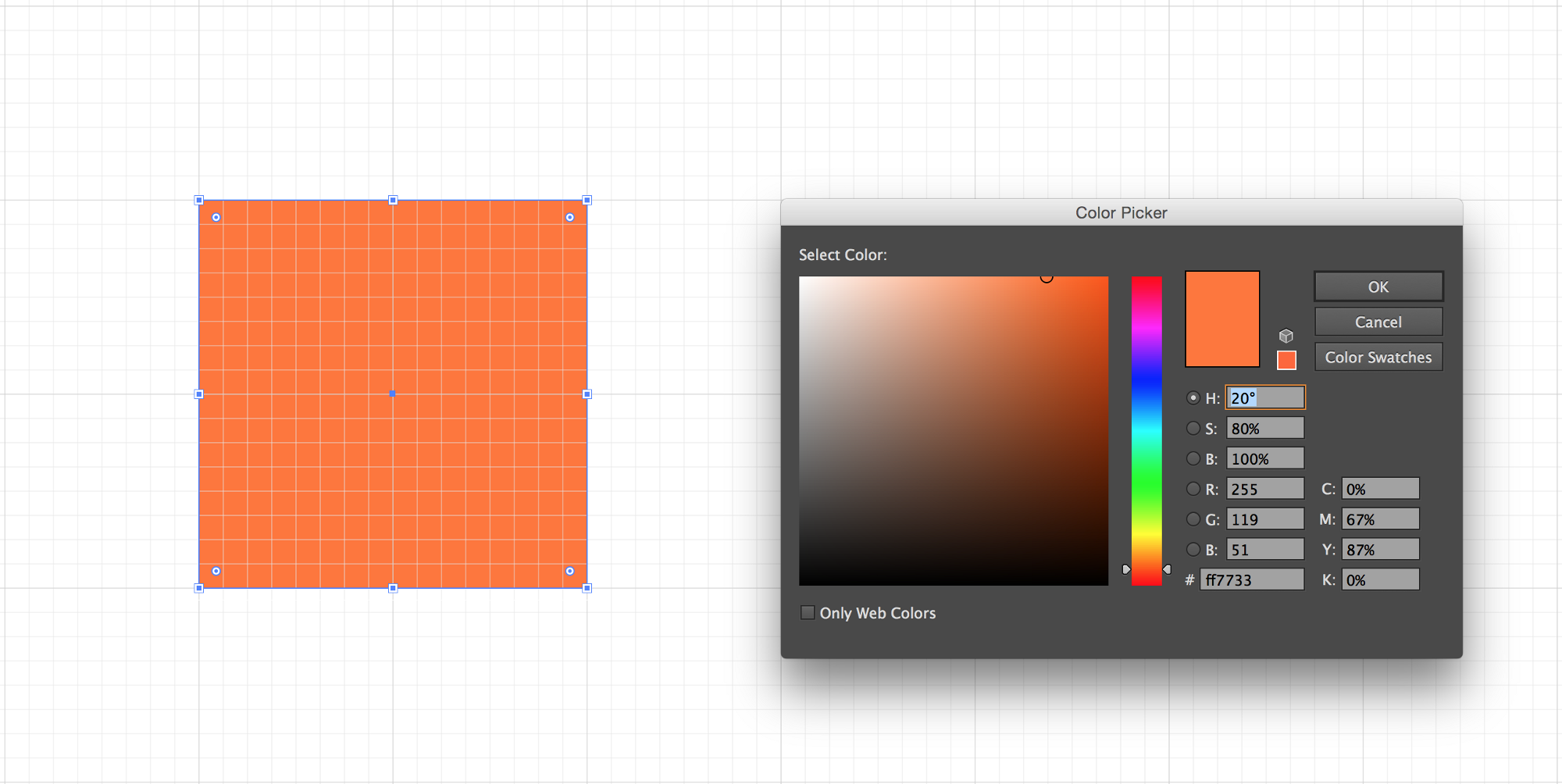This screenshot has width=1562, height=784.
Task: Select the R red radio button
Action: pyautogui.click(x=1193, y=489)
